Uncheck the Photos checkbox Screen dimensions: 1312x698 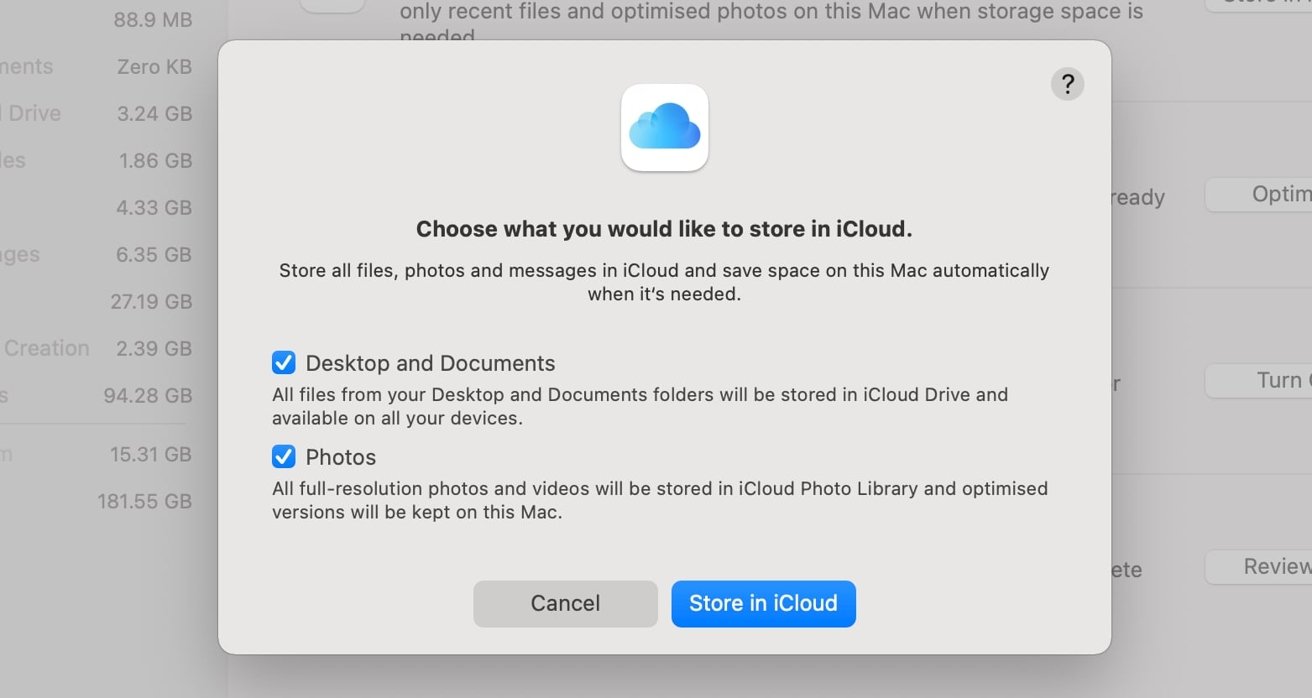[284, 456]
